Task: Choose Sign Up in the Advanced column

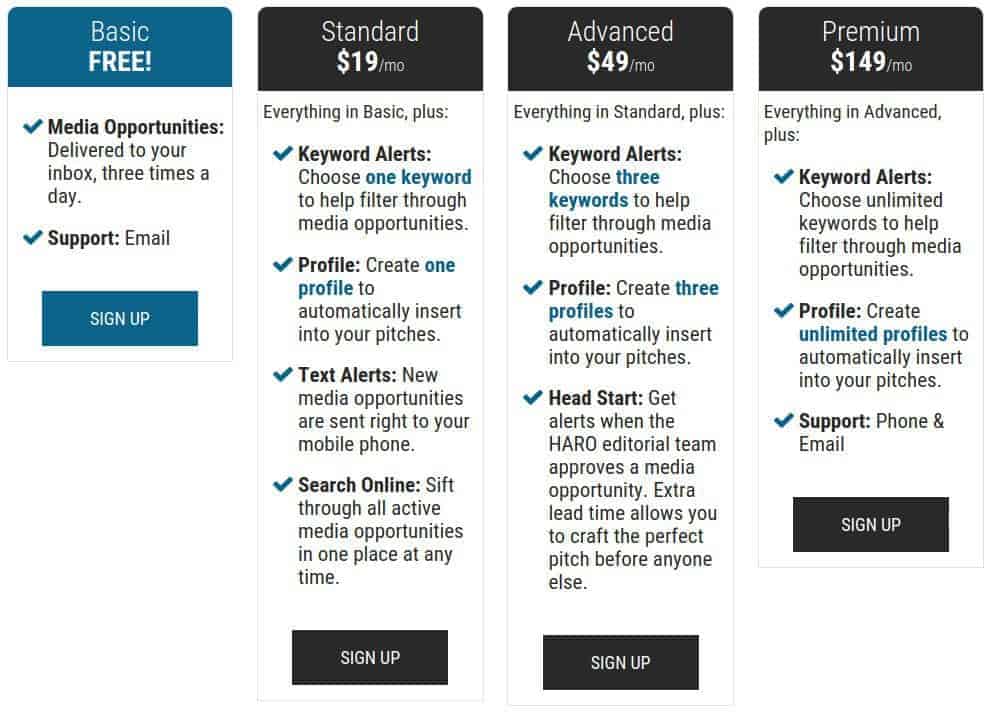Action: click(x=620, y=662)
